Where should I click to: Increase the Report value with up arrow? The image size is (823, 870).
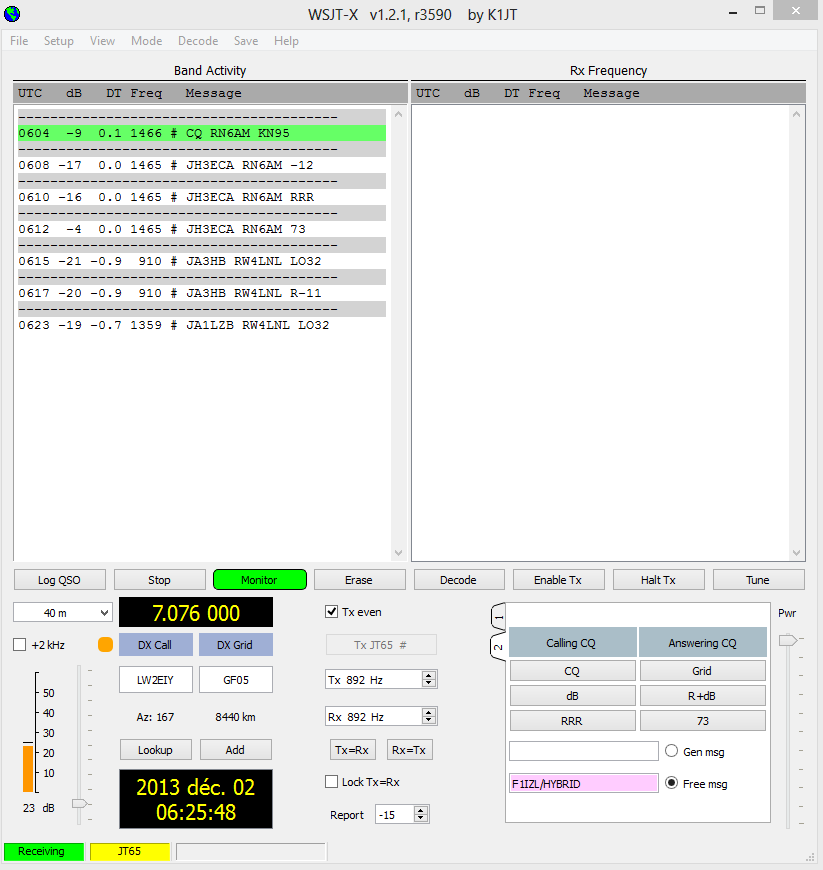[x=421, y=810]
